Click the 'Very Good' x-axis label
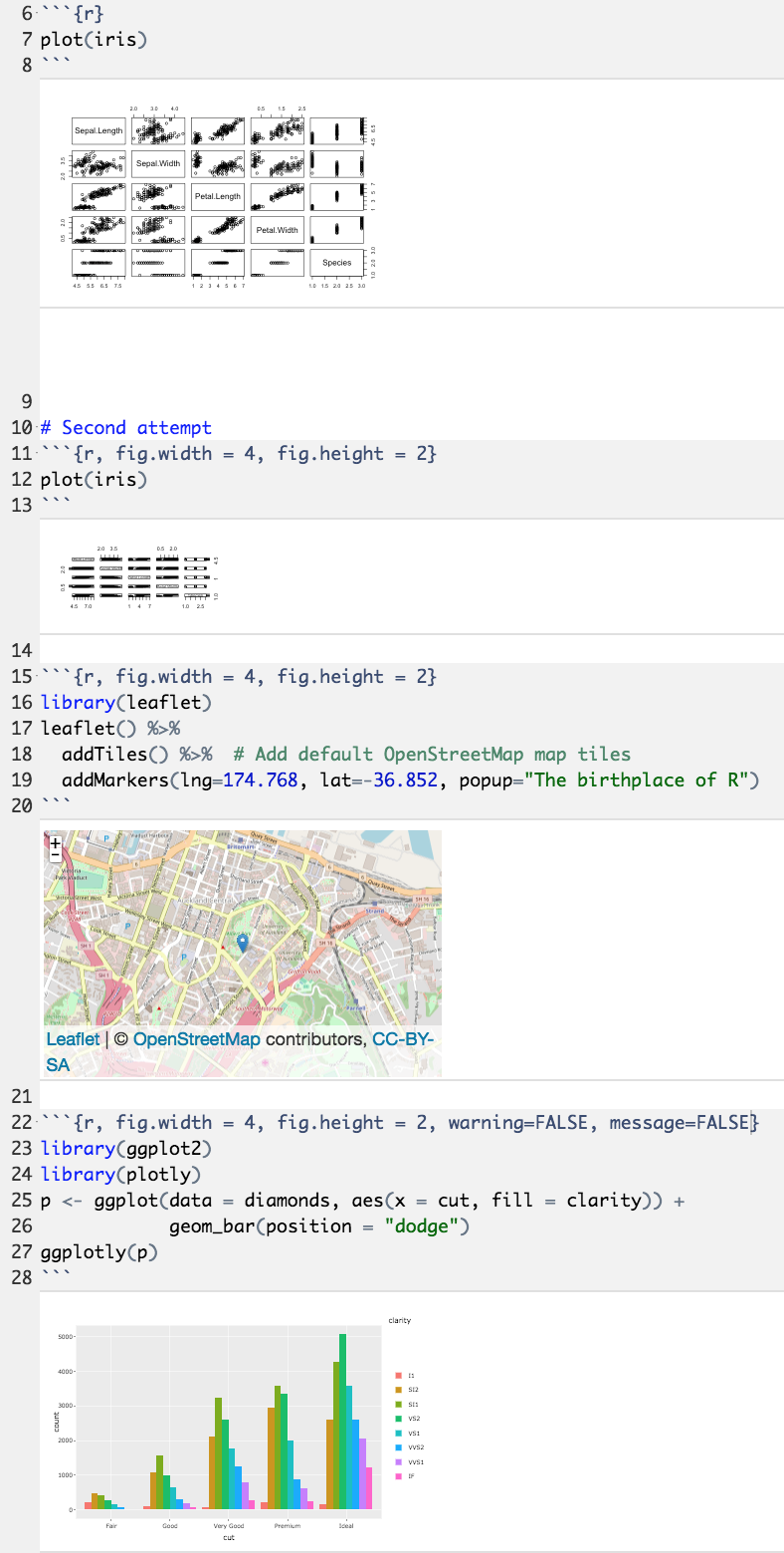This screenshot has width=784, height=1553. pos(229,1524)
